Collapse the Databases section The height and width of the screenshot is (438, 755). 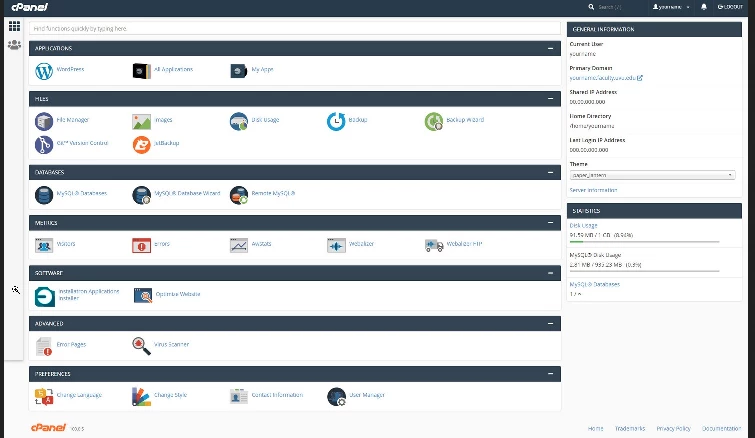pos(550,172)
